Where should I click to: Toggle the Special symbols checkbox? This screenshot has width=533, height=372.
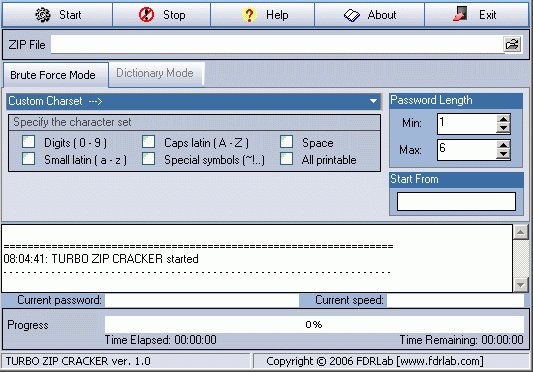click(149, 158)
